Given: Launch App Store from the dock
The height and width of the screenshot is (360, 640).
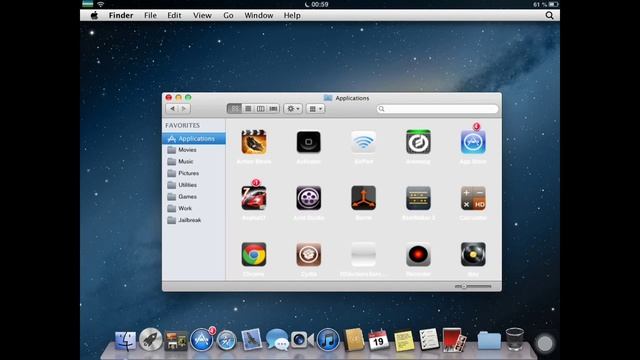Looking at the screenshot, I should 202,340.
